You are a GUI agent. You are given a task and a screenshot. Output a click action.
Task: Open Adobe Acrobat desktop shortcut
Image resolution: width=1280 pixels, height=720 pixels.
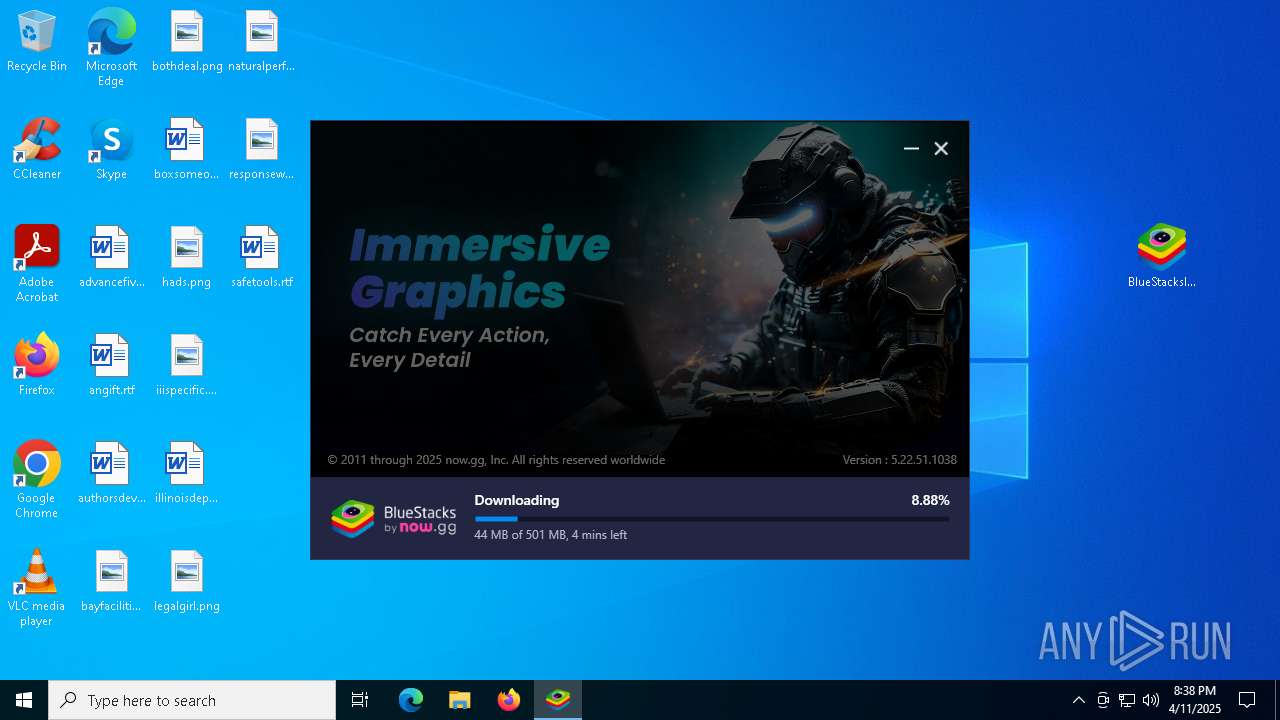(x=37, y=263)
